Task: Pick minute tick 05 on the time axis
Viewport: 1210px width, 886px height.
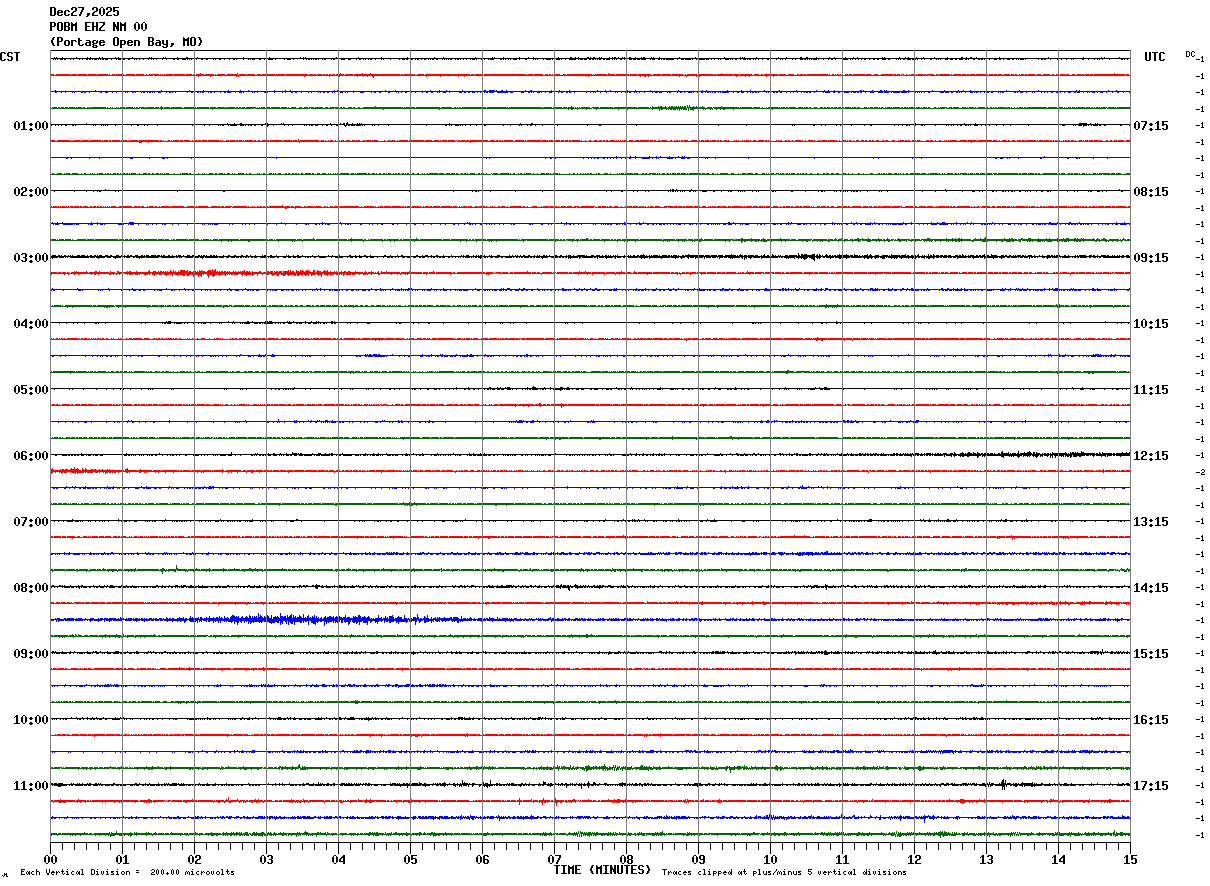Action: click(410, 859)
